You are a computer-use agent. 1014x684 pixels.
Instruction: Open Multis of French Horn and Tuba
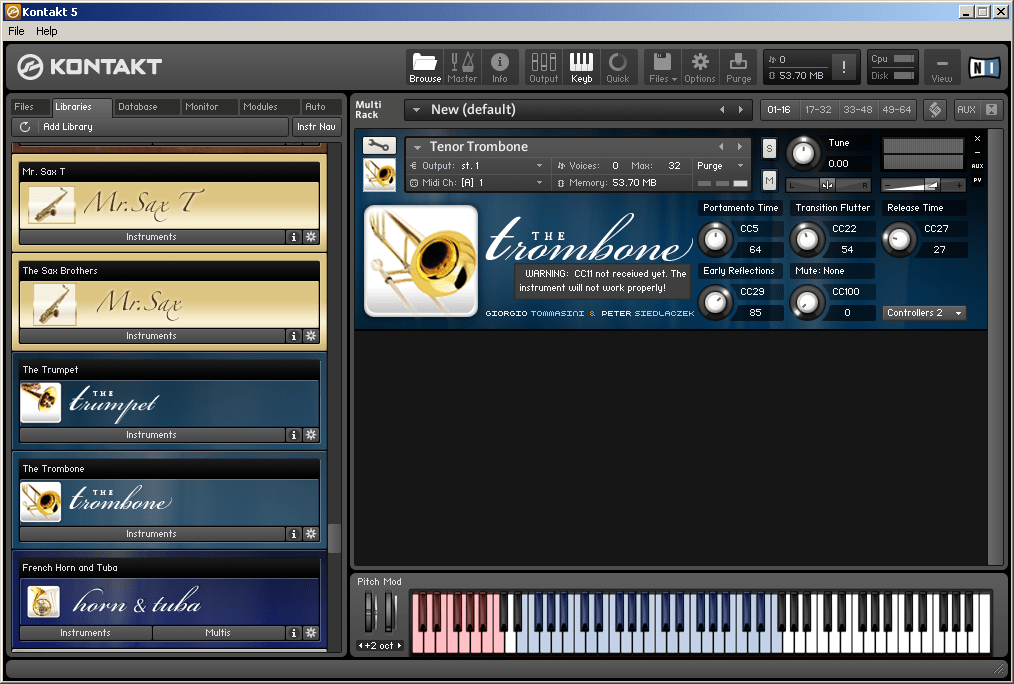coord(218,632)
